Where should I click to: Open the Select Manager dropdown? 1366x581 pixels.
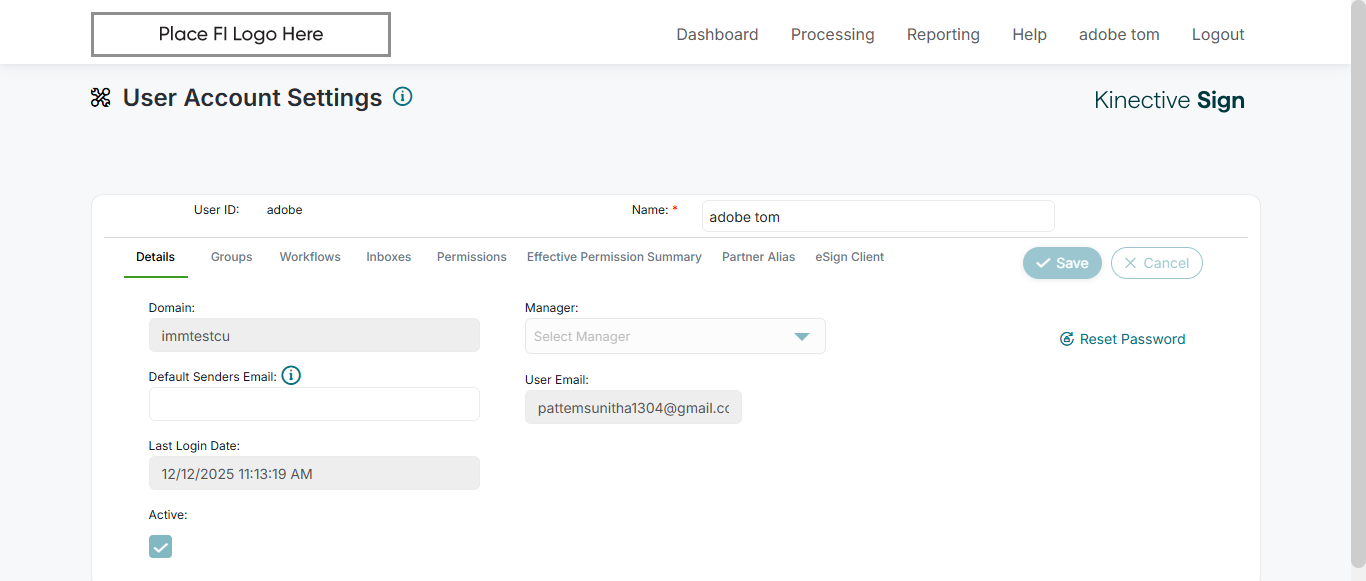pos(660,336)
